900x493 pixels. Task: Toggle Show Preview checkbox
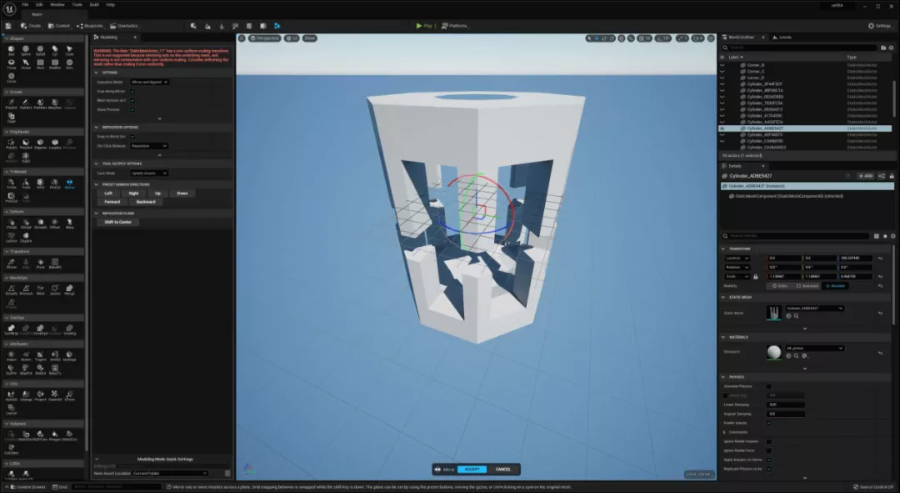132,110
